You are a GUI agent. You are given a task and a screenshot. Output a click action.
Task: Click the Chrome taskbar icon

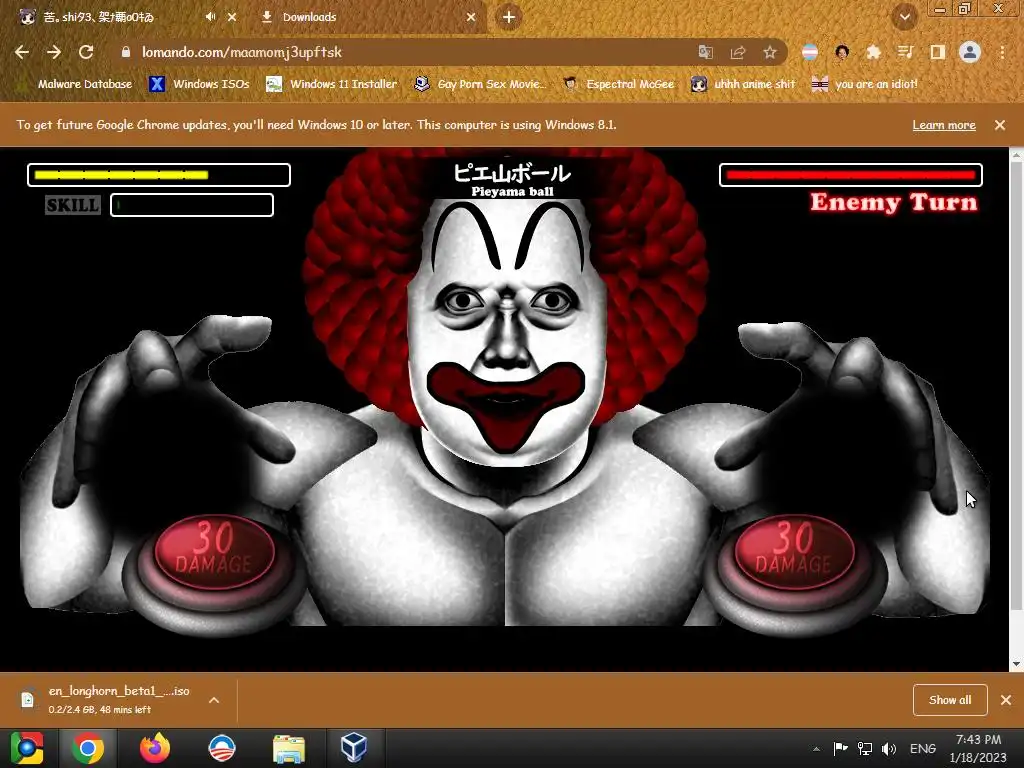88,748
